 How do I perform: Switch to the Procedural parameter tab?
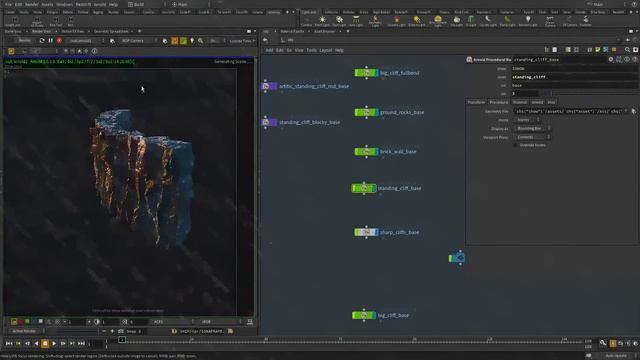tap(499, 102)
